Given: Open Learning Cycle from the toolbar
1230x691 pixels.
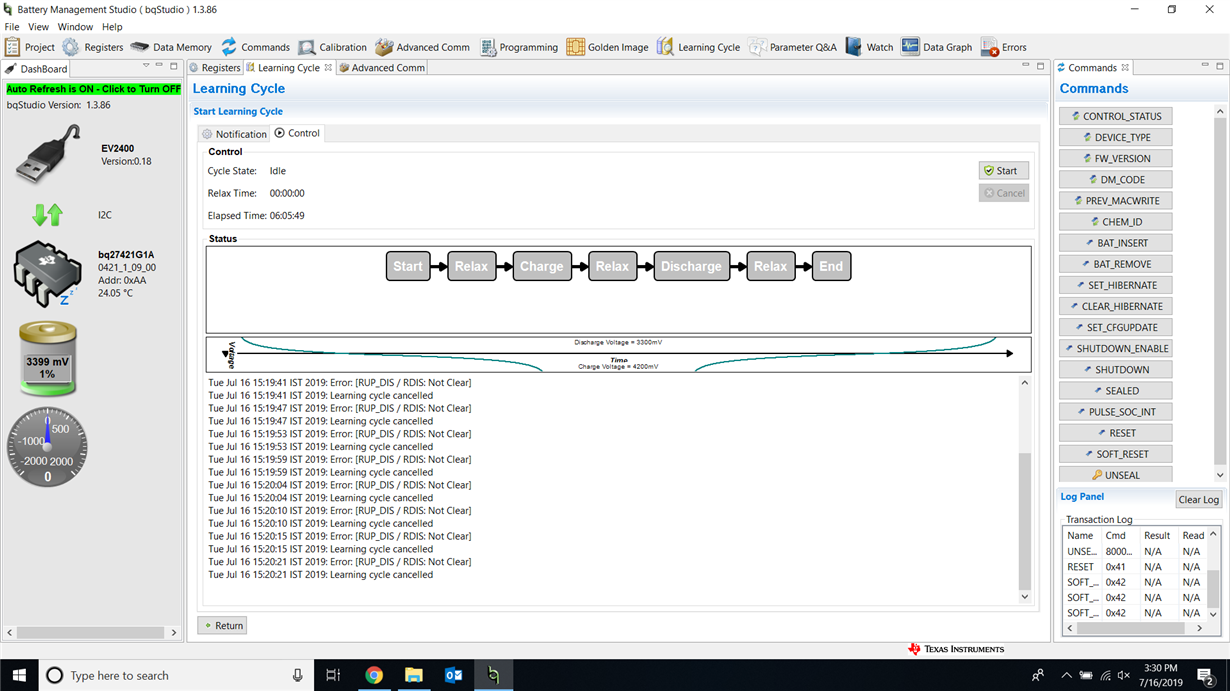Looking at the screenshot, I should [699, 47].
